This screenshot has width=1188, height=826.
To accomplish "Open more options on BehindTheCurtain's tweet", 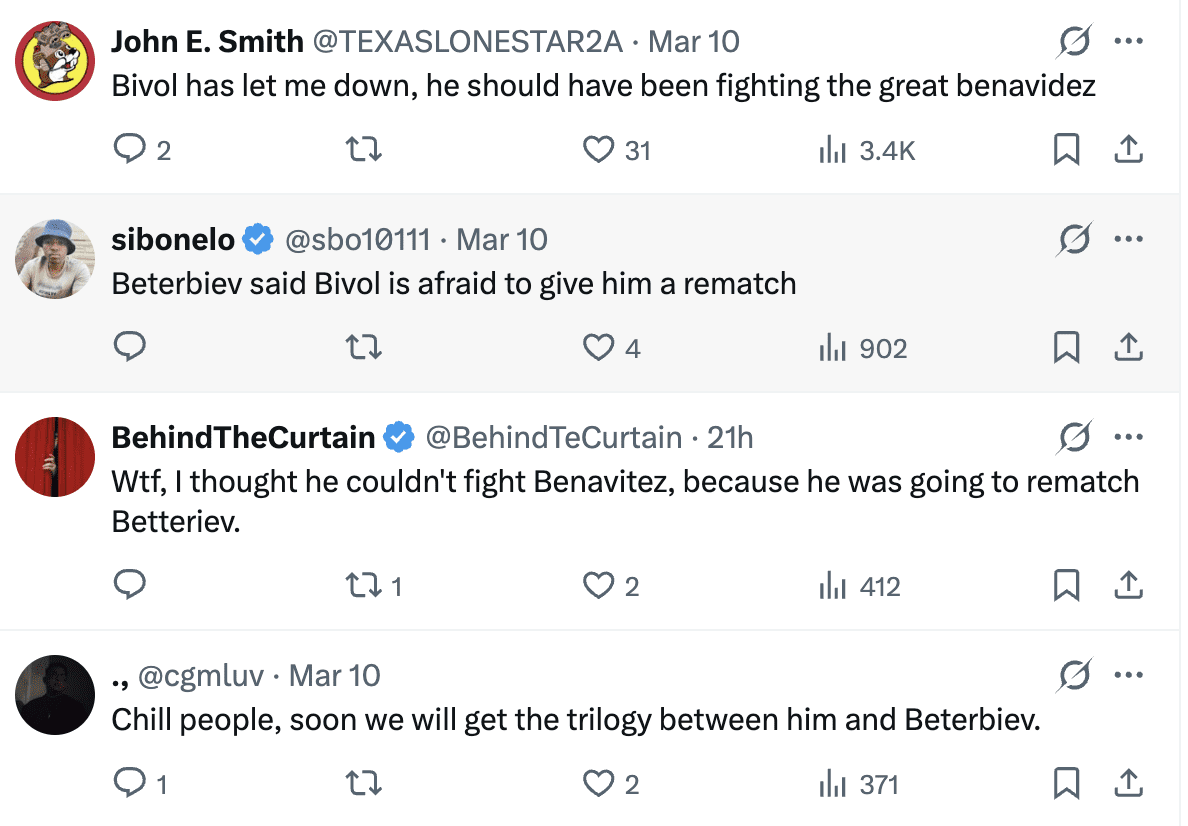I will [1128, 438].
